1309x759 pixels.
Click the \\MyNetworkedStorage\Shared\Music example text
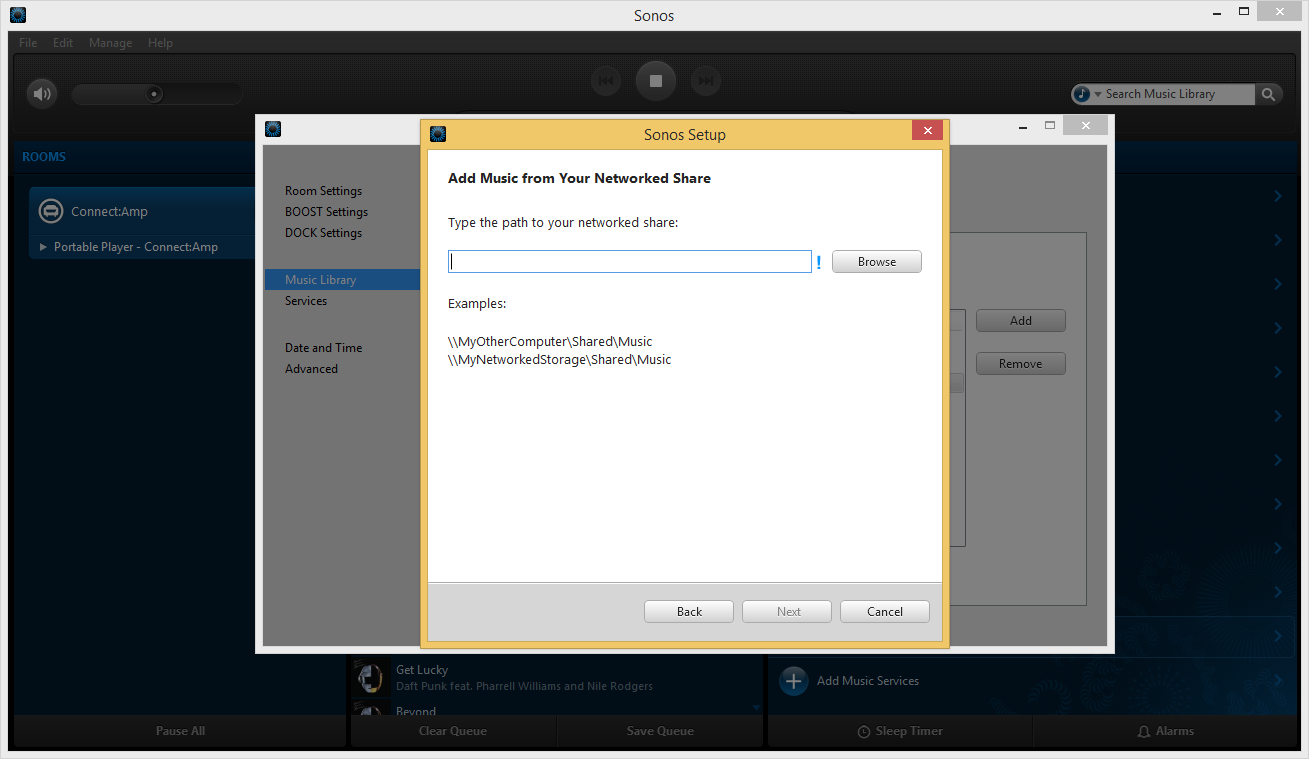[x=560, y=360]
